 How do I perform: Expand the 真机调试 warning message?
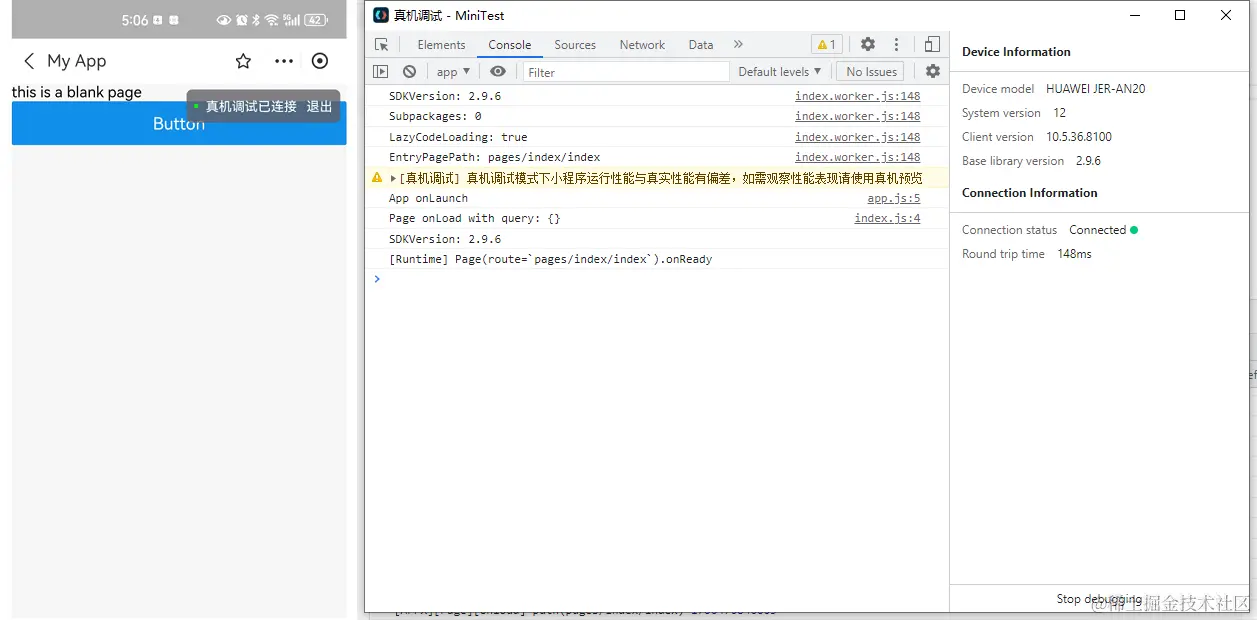point(394,178)
